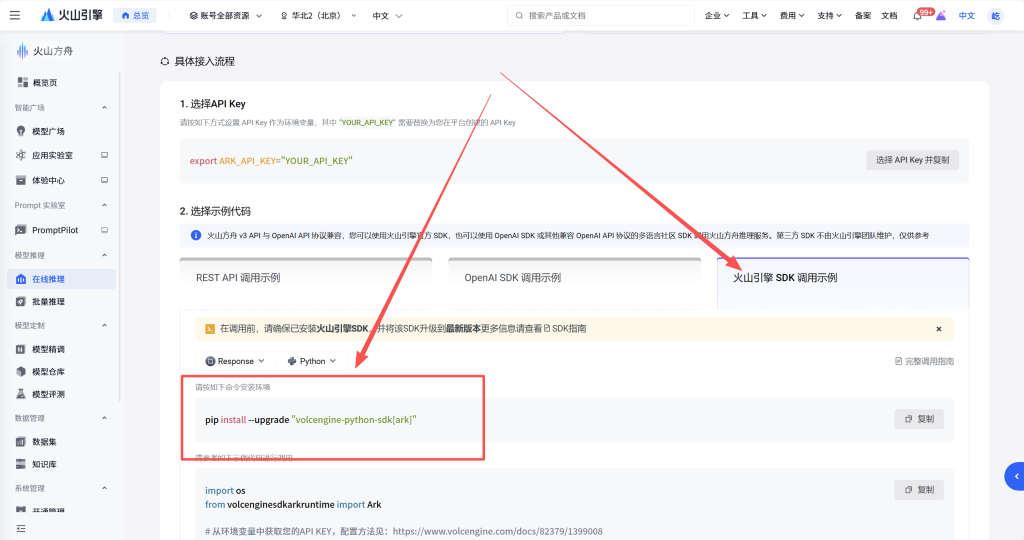Image resolution: width=1024 pixels, height=540 pixels.
Task: Open the 模型广场 sidebar item
Action: [x=48, y=131]
